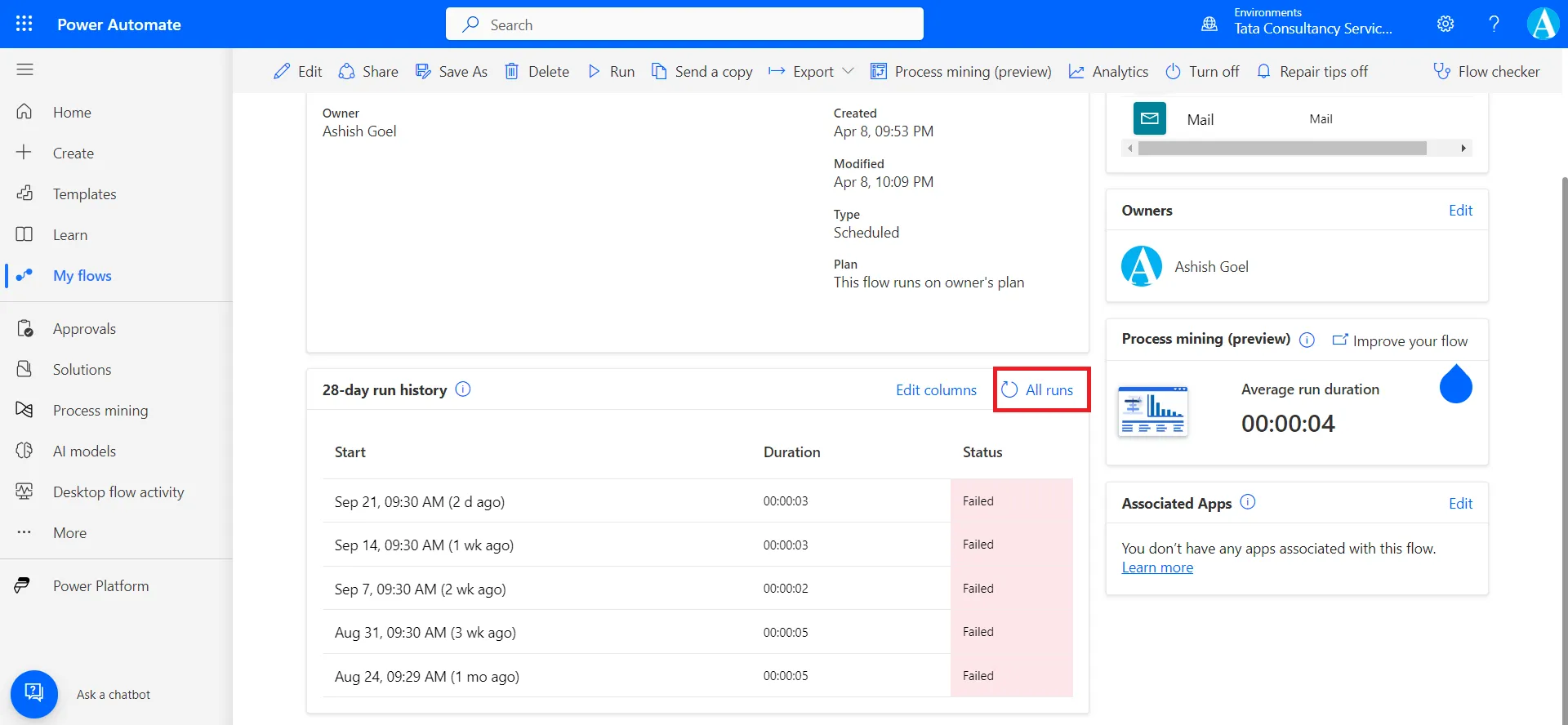The image size is (1568, 725).
Task: Open the app launcher waffle icon
Action: (x=24, y=24)
